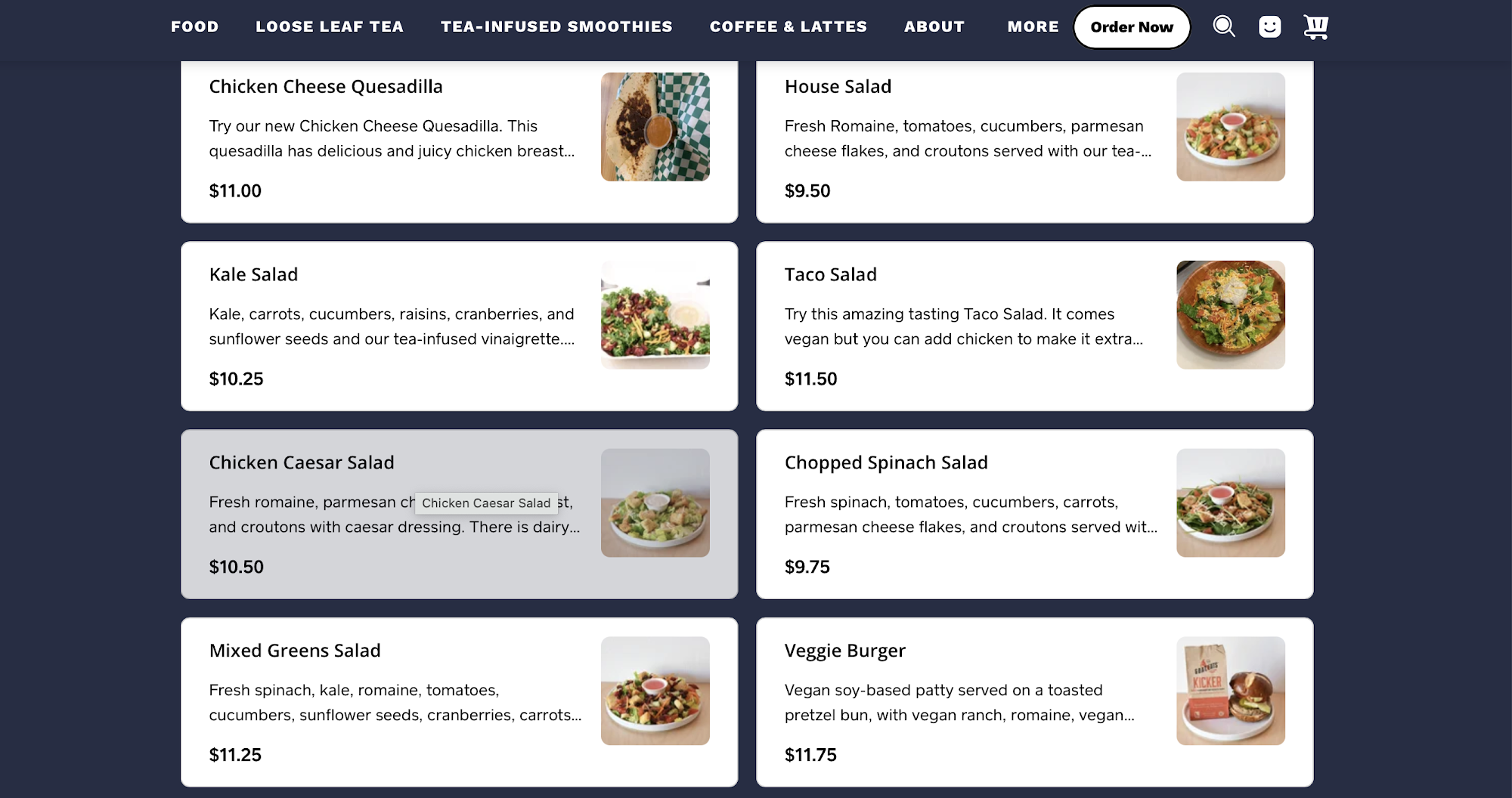
Task: Open the Kale Salad item description
Action: (392, 326)
